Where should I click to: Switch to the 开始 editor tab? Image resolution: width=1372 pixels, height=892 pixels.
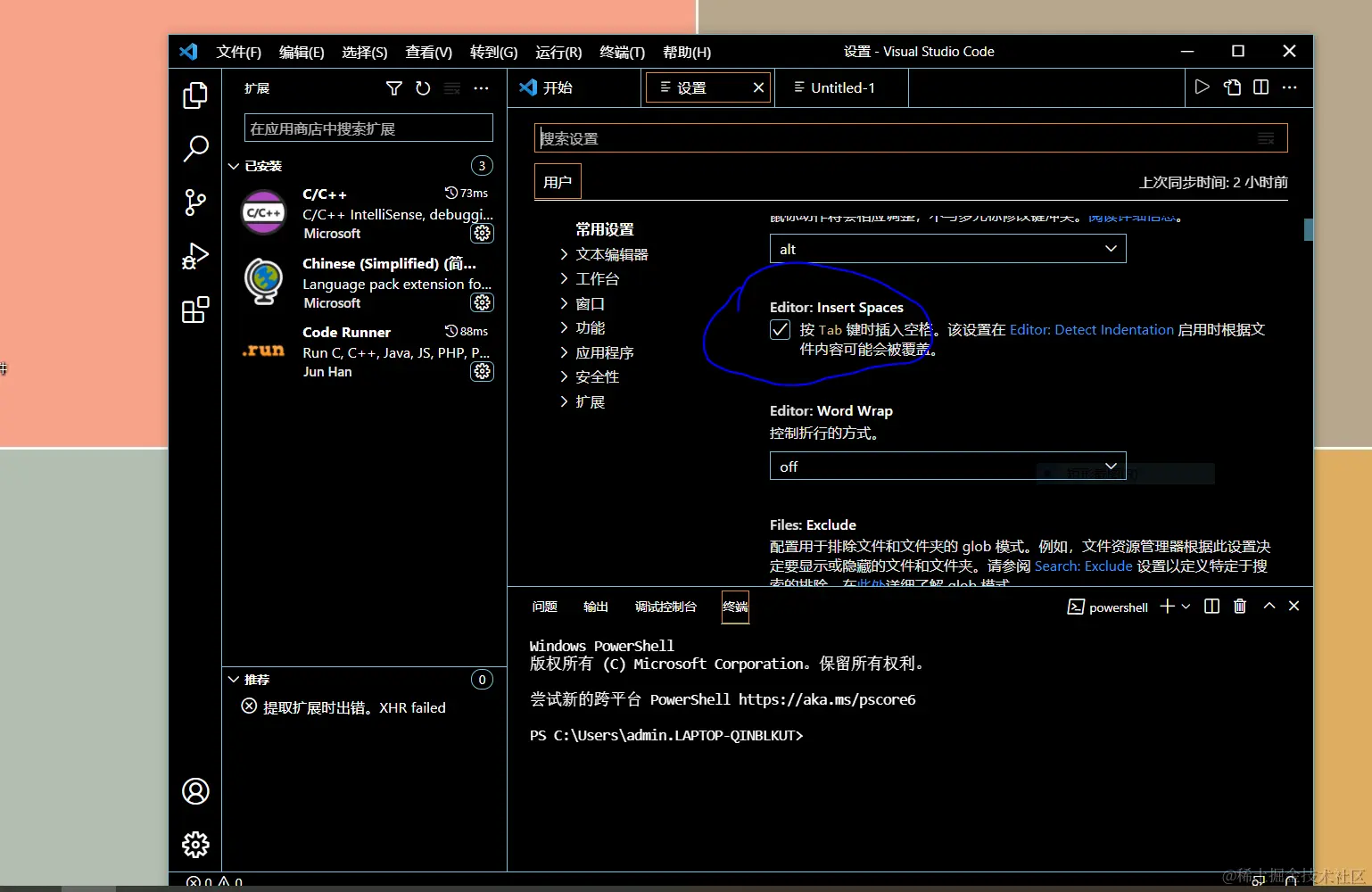pyautogui.click(x=574, y=87)
